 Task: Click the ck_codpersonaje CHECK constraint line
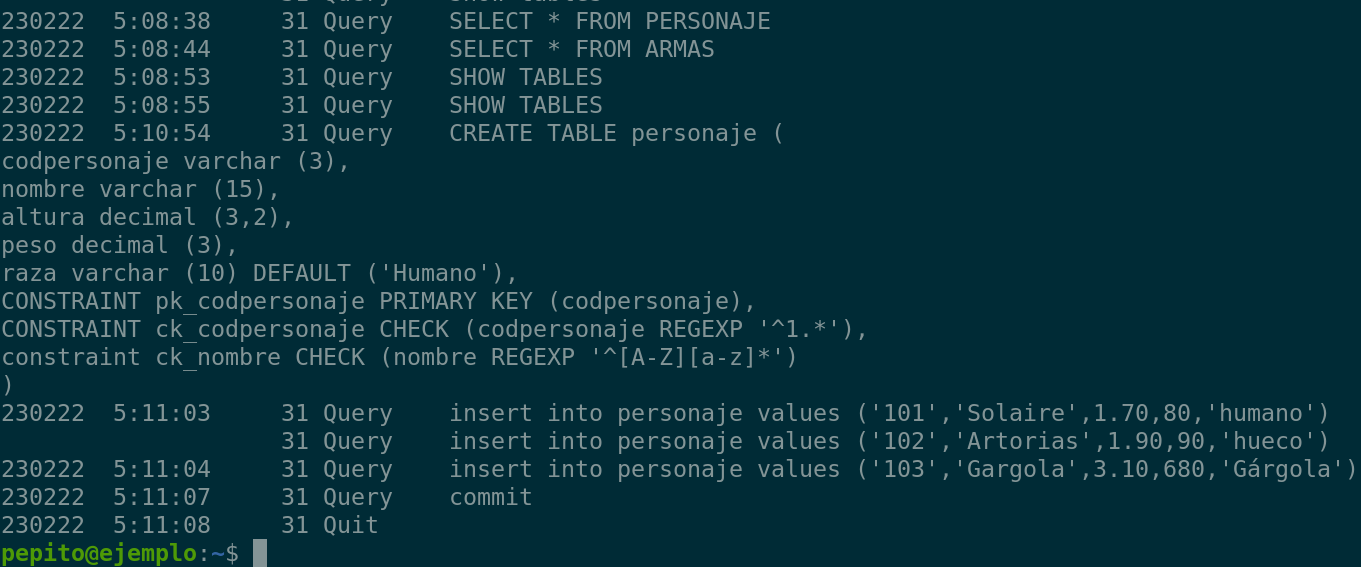[434, 329]
